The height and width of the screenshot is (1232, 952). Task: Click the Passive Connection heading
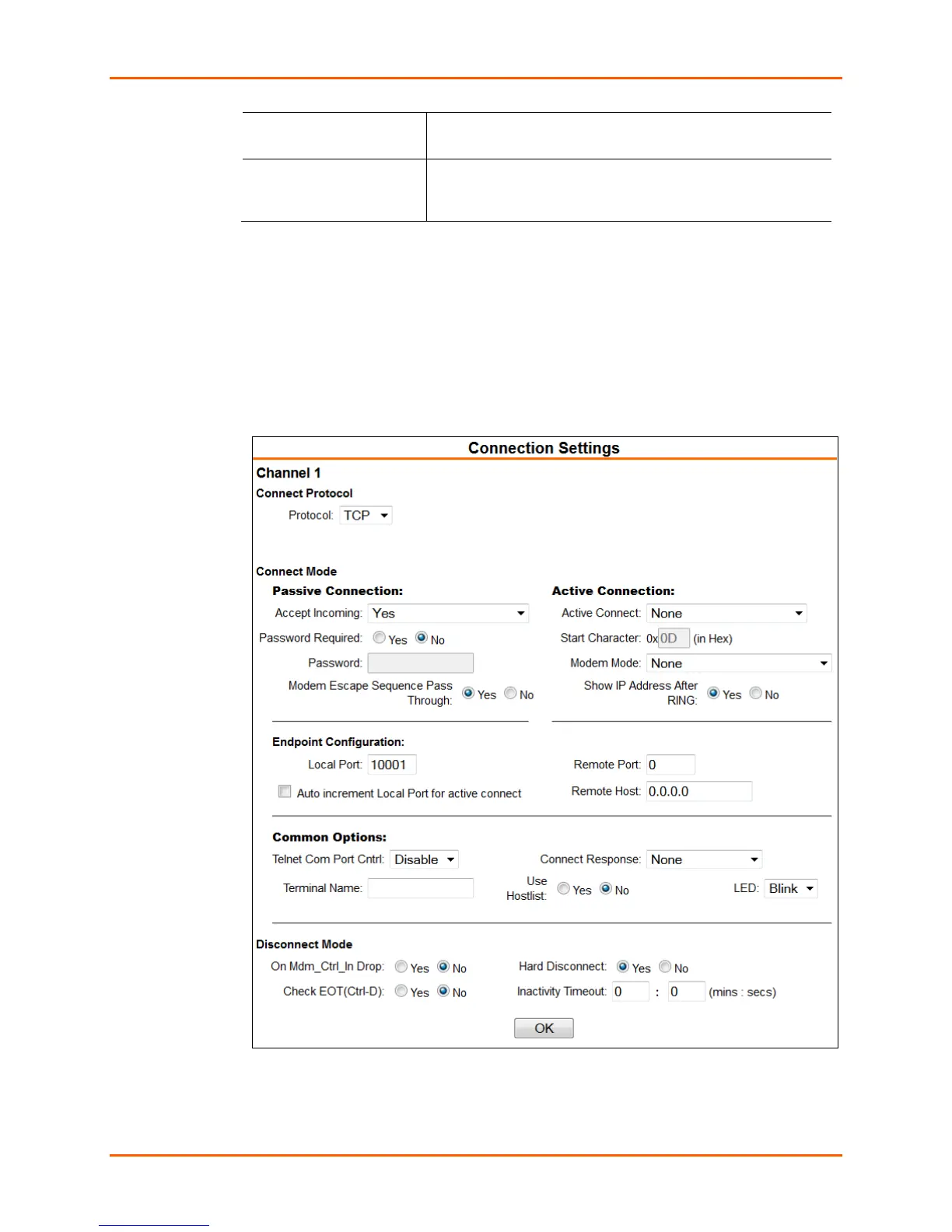point(338,591)
